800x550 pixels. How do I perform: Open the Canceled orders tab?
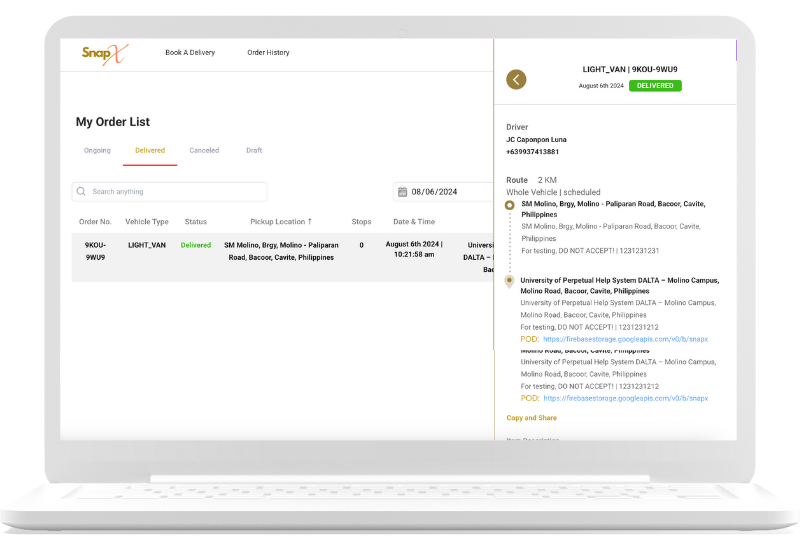point(204,151)
